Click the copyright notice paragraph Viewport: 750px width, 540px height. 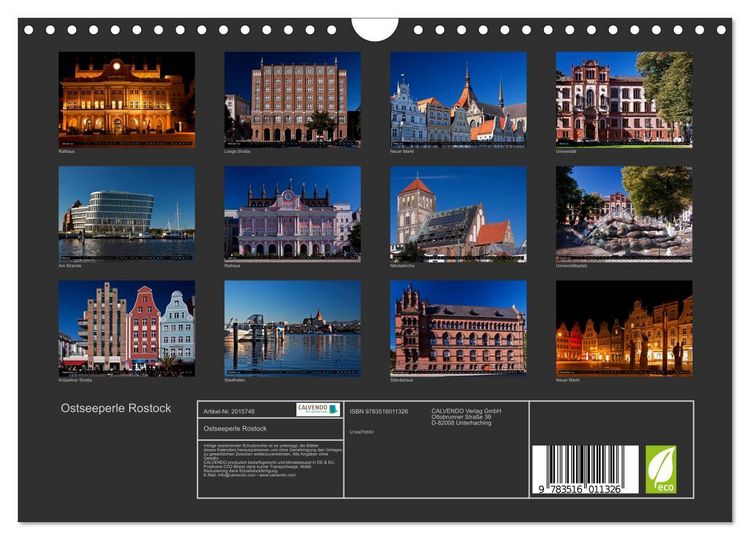tap(272, 460)
